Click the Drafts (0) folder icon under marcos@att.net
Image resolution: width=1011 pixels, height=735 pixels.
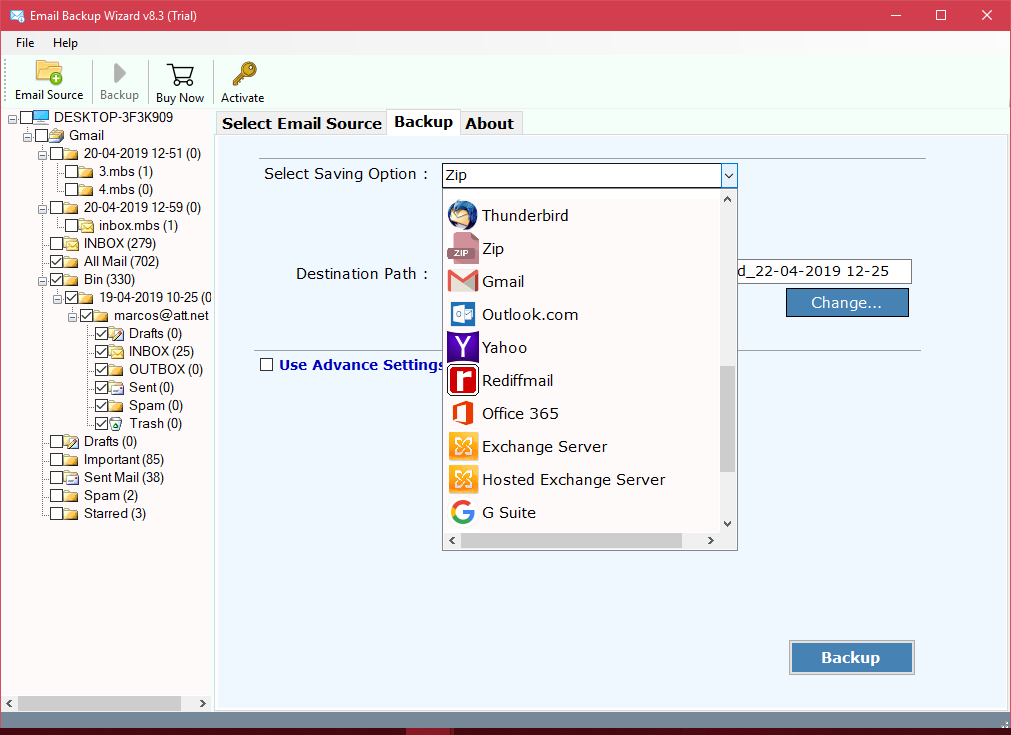[116, 333]
